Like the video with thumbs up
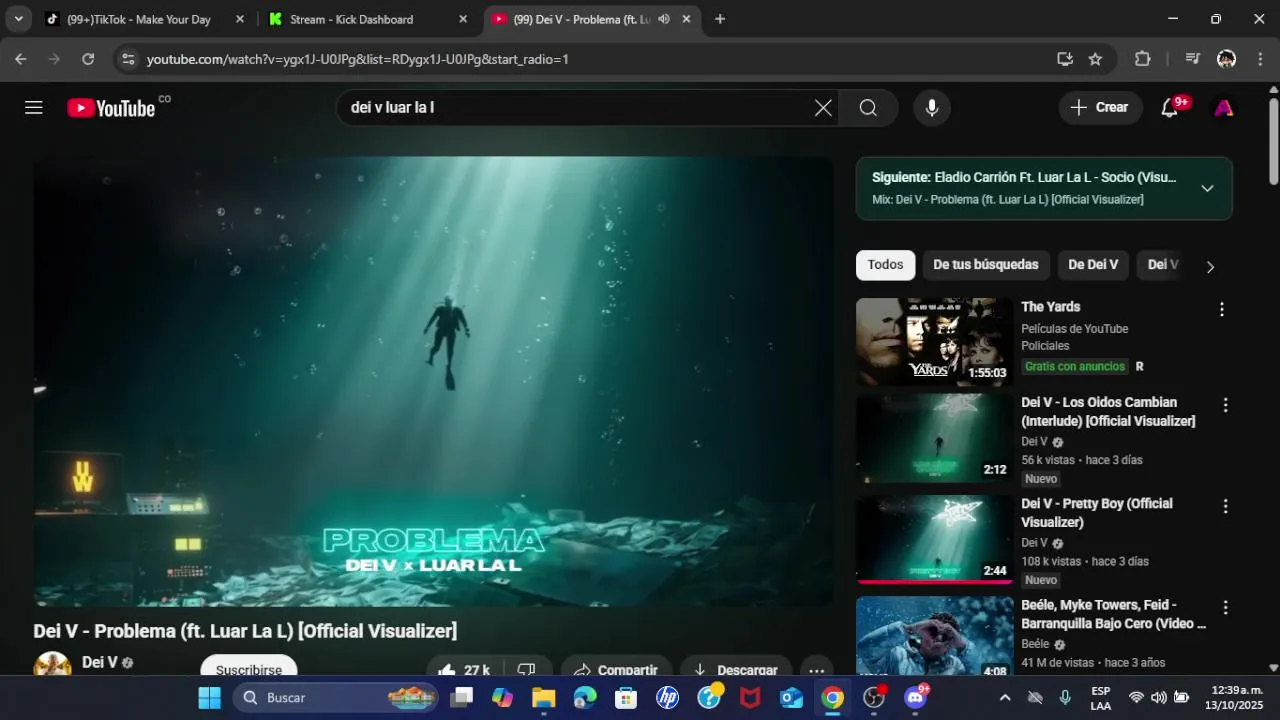 465,668
